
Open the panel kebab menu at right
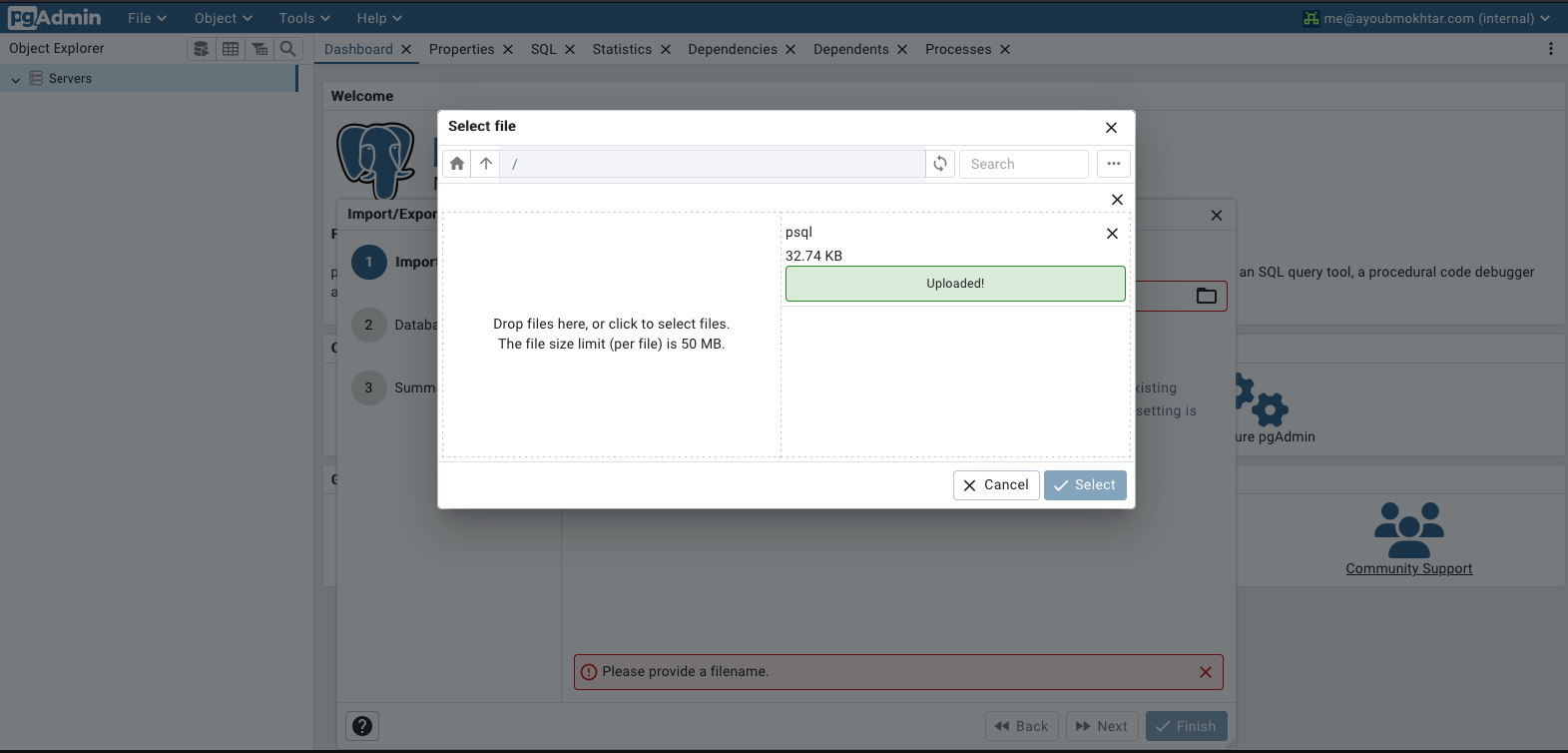(1550, 49)
